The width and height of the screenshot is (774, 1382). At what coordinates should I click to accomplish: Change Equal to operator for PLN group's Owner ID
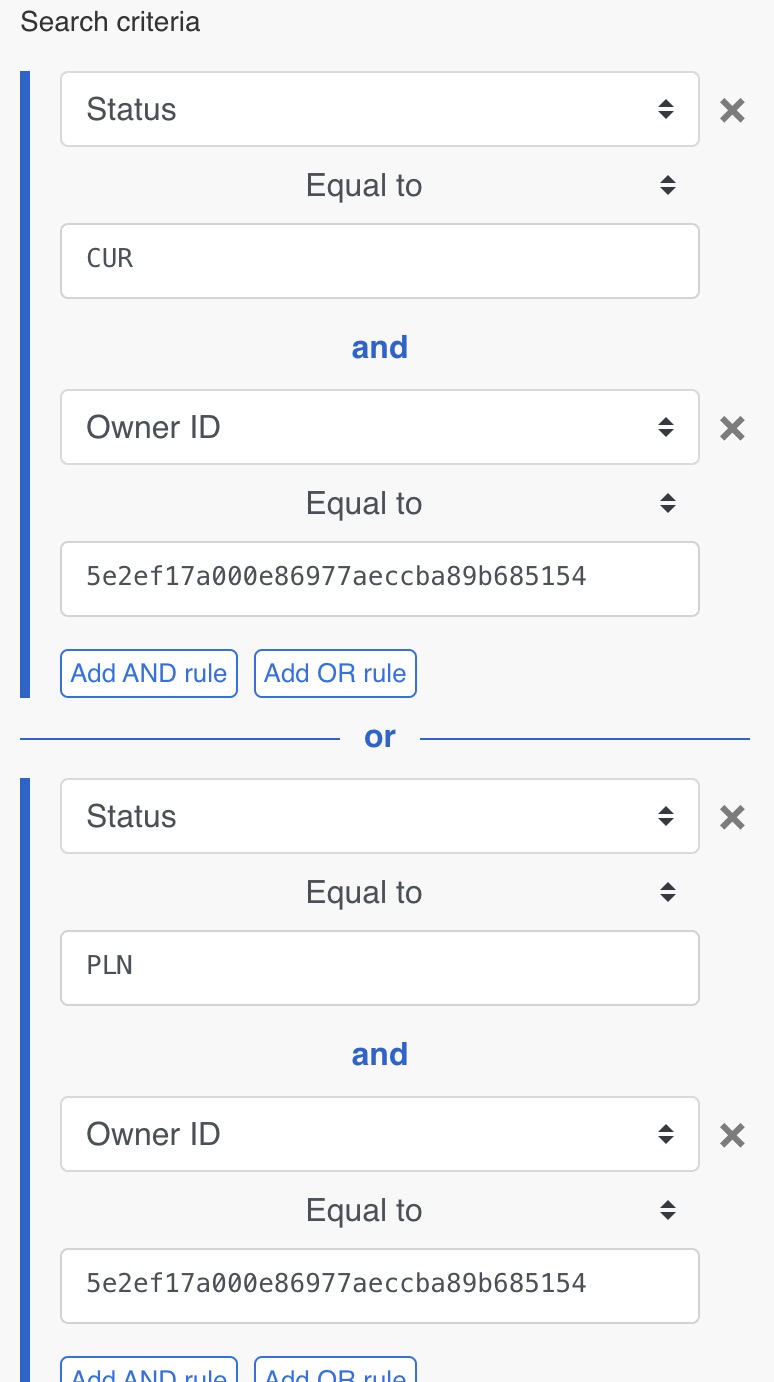point(379,1210)
